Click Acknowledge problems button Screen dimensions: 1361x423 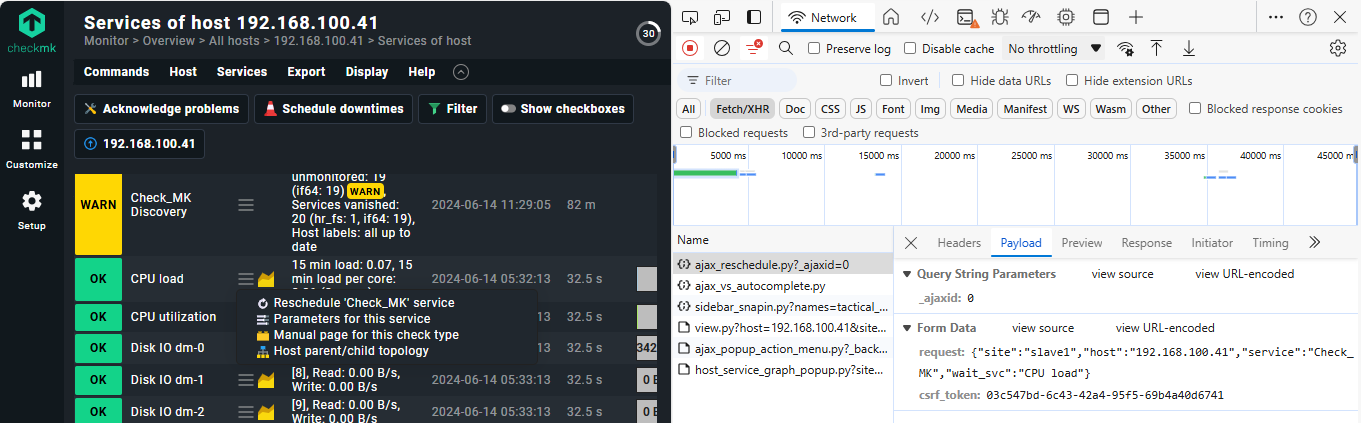(x=161, y=109)
